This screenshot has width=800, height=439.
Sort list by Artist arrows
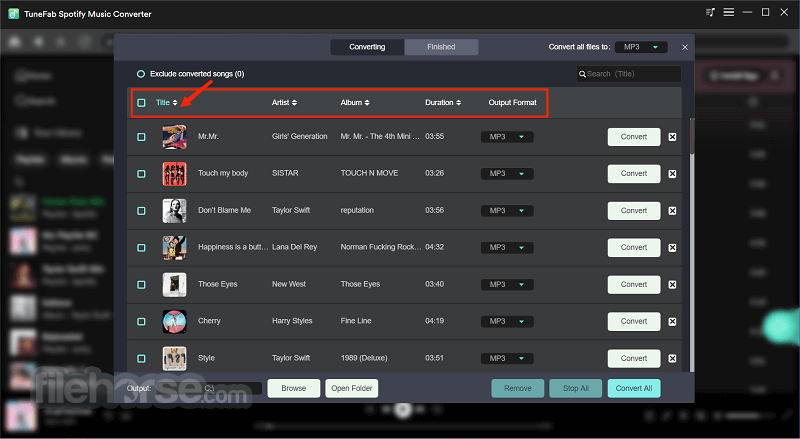pyautogui.click(x=294, y=103)
